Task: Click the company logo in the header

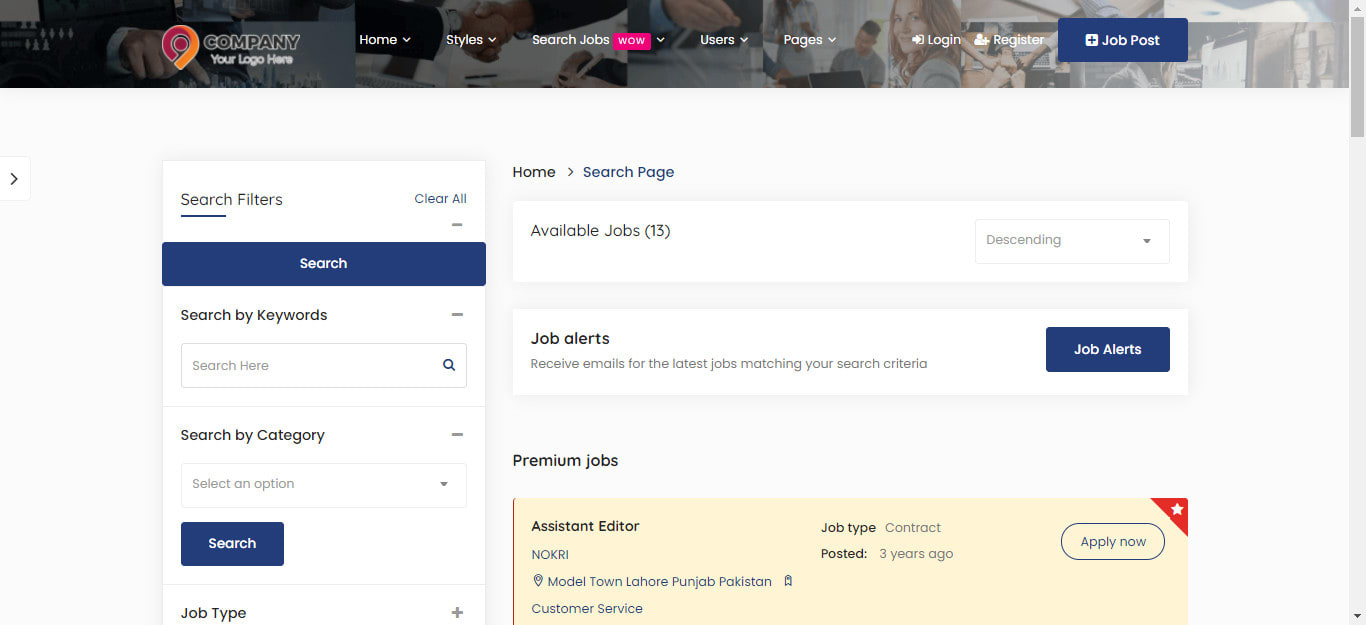Action: [x=230, y=47]
